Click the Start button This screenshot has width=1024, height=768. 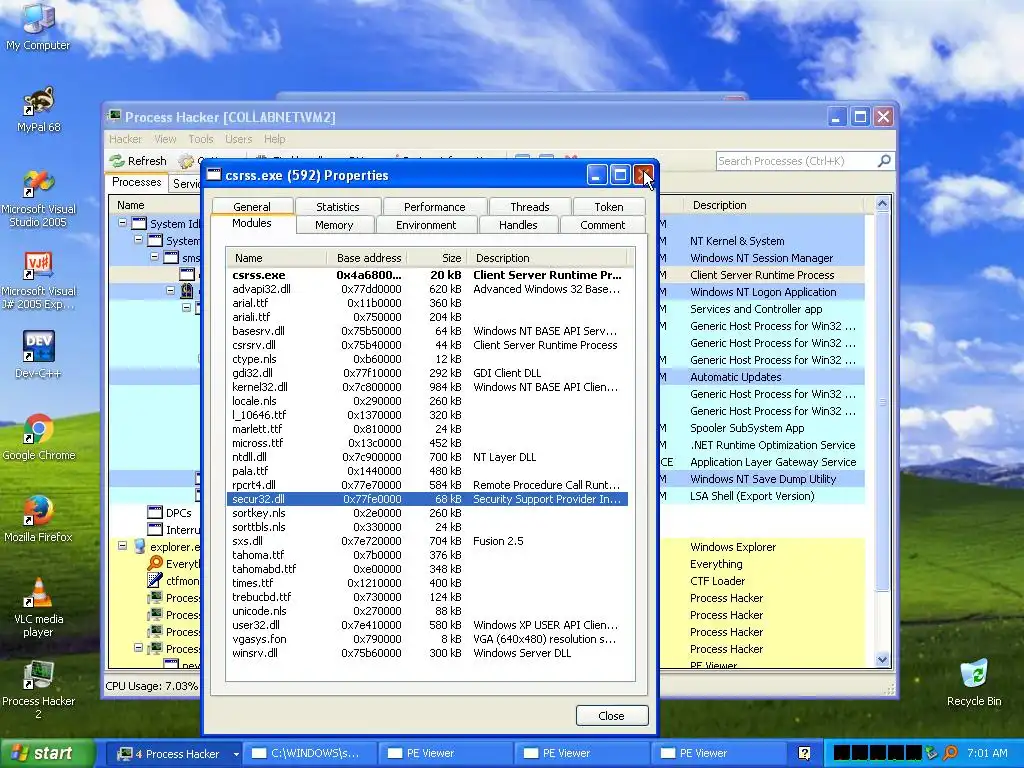46,753
